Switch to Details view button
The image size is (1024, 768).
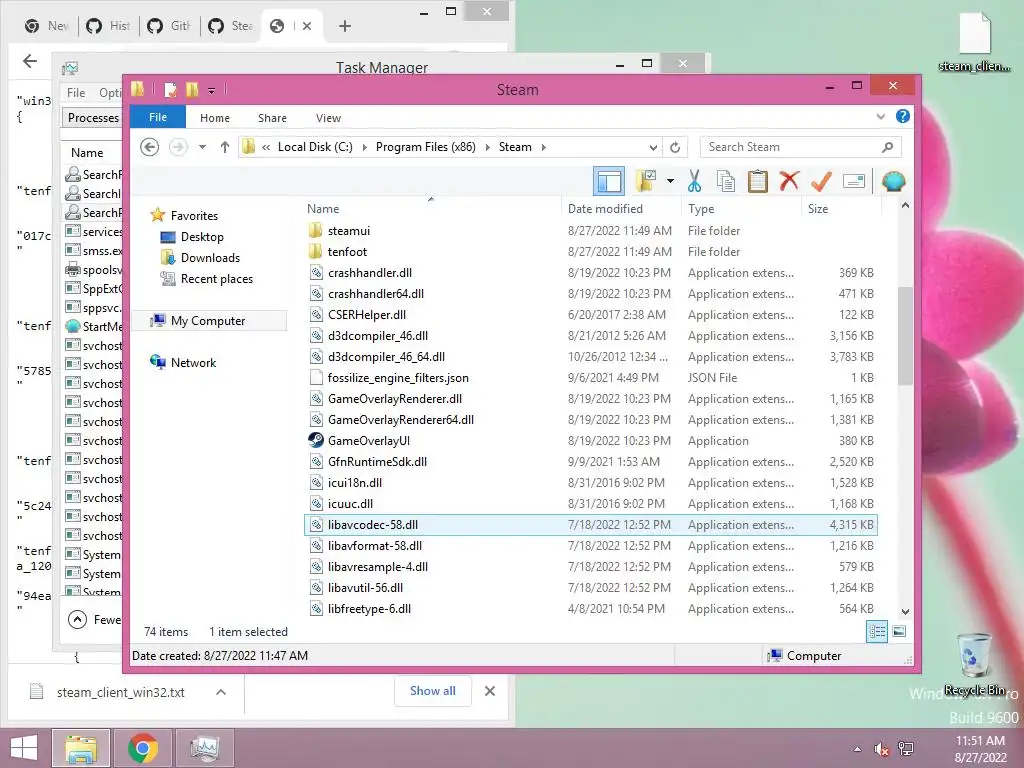[877, 632]
